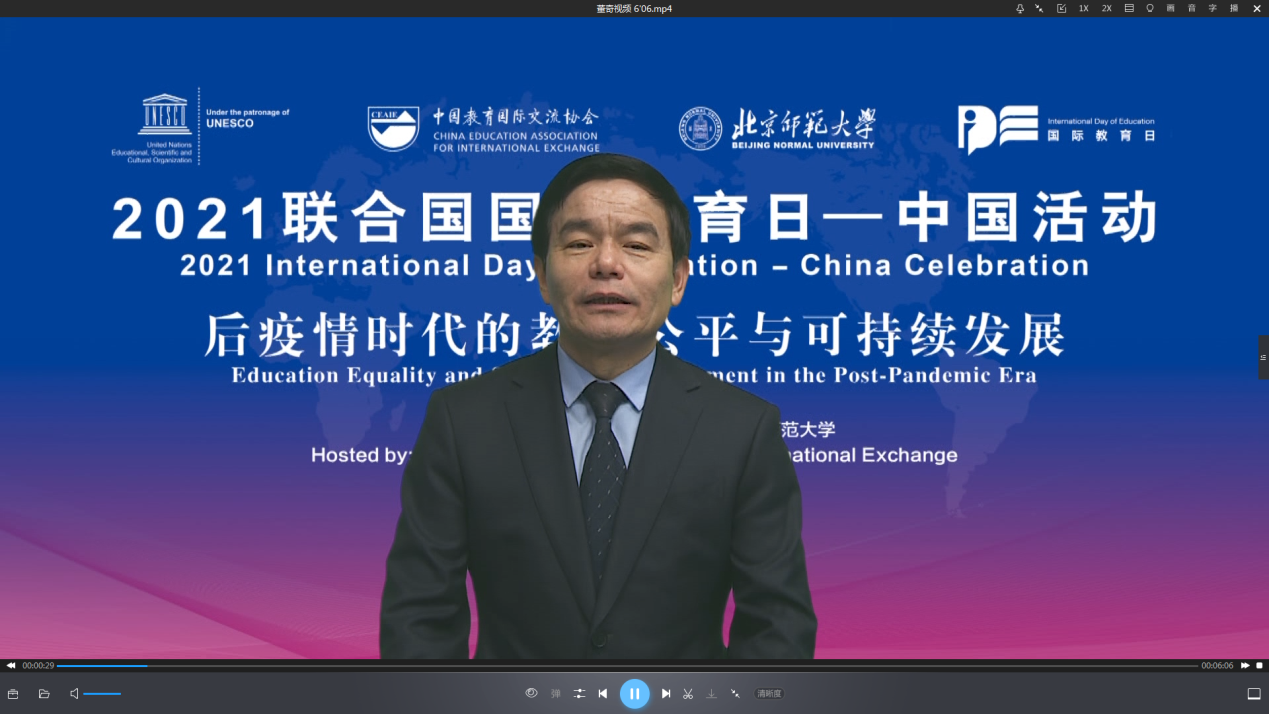1269x714 pixels.
Task: Click the shrink-window arrows icon in title bar
Action: click(1039, 9)
